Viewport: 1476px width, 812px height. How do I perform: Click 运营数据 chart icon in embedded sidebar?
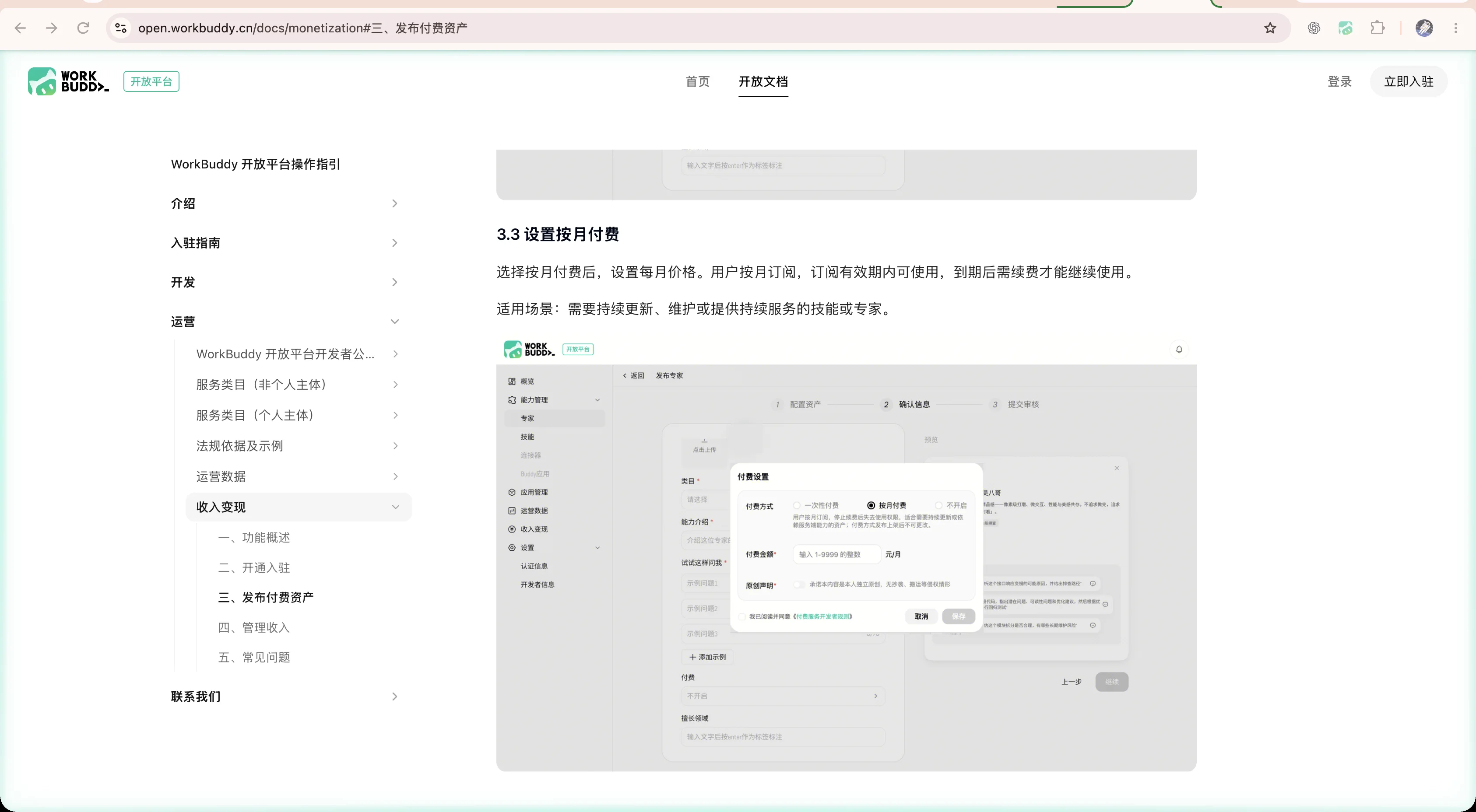512,510
